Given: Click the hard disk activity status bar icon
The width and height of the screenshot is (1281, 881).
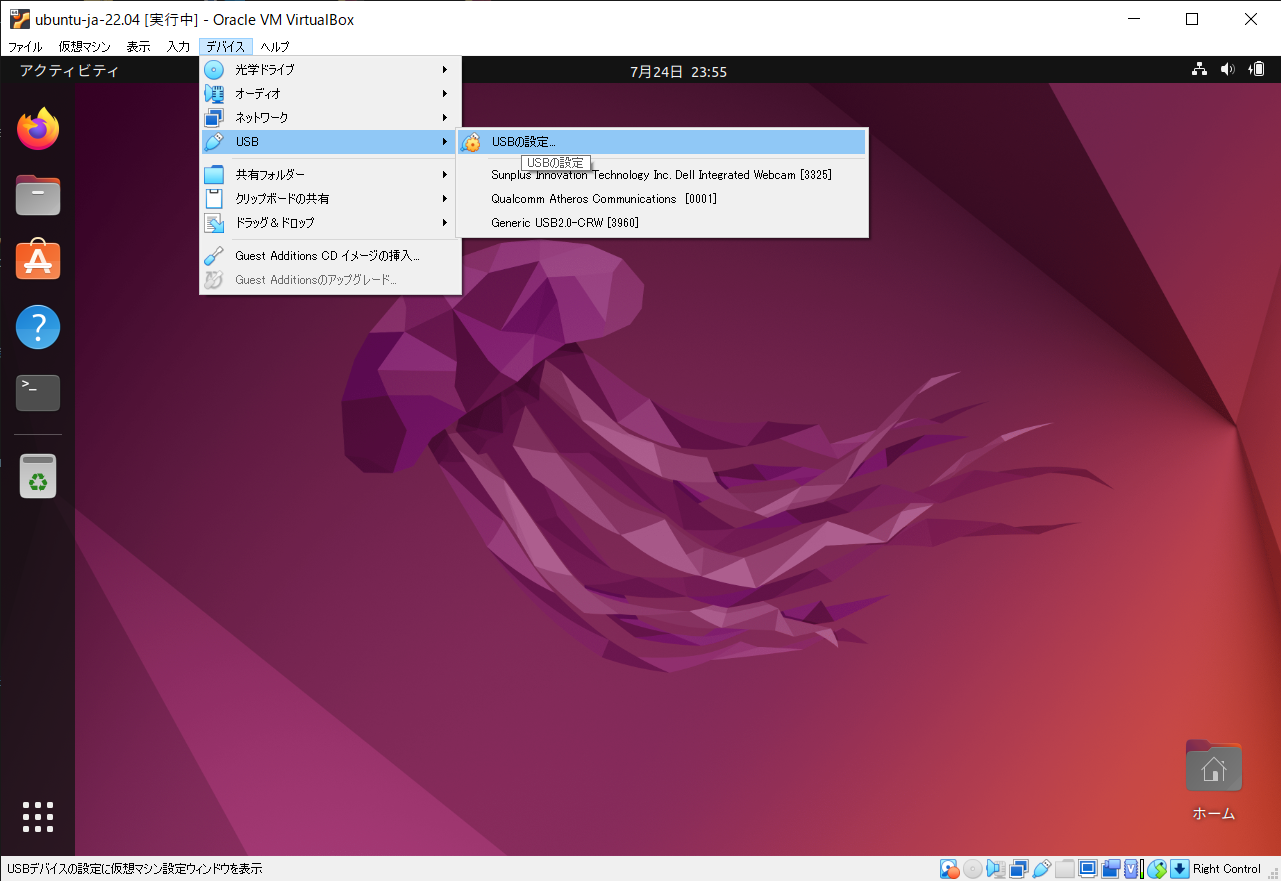Looking at the screenshot, I should click(949, 868).
